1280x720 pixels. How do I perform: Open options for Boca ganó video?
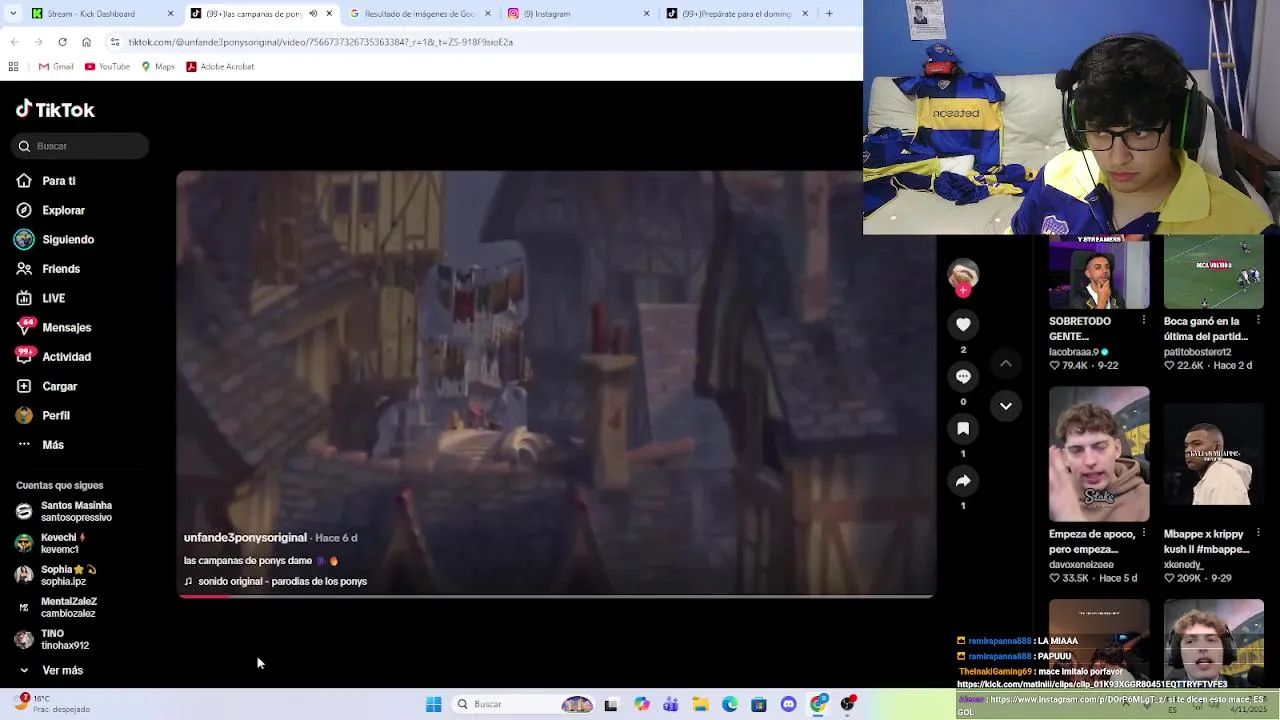[1258, 320]
